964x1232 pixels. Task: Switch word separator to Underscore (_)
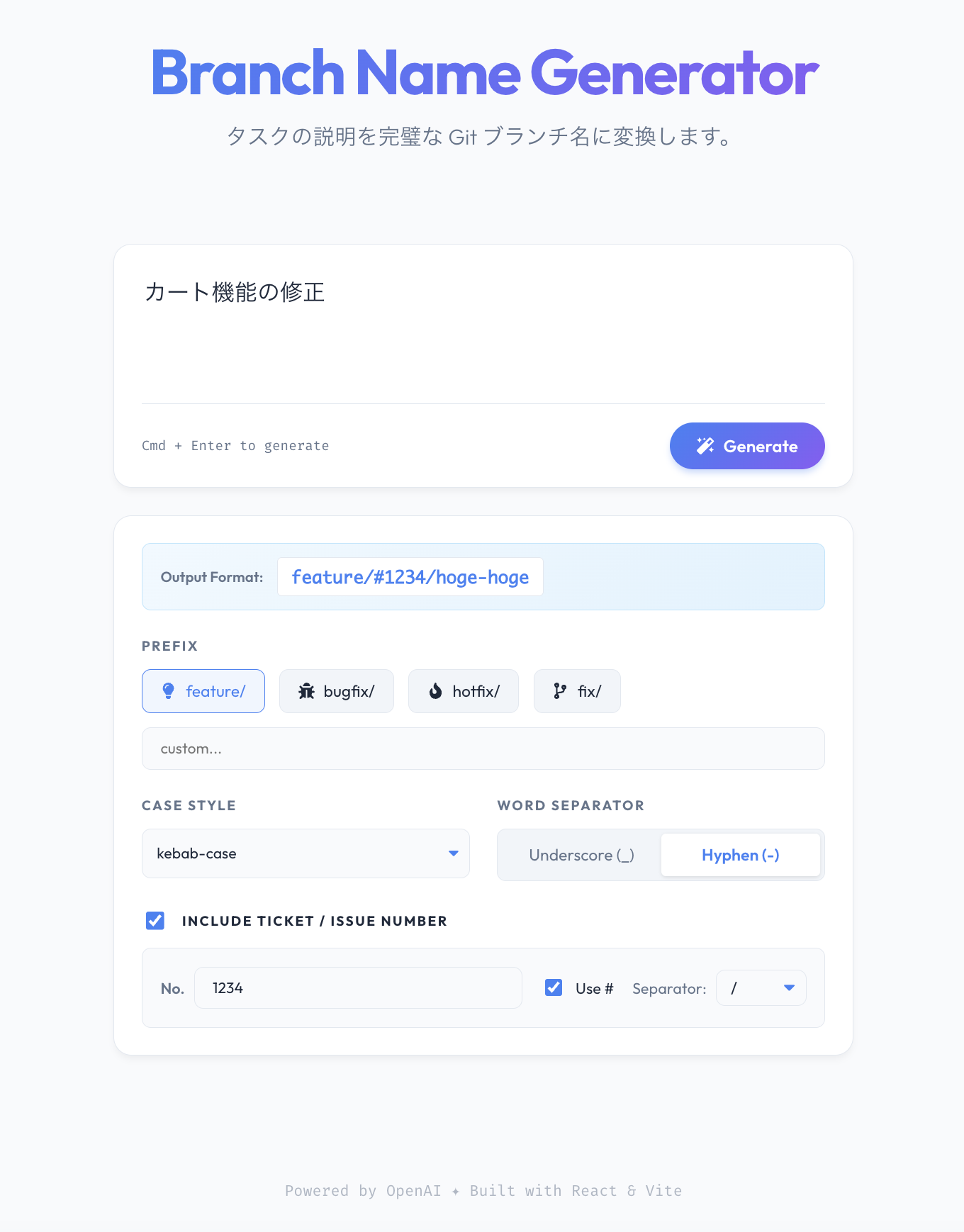click(581, 855)
